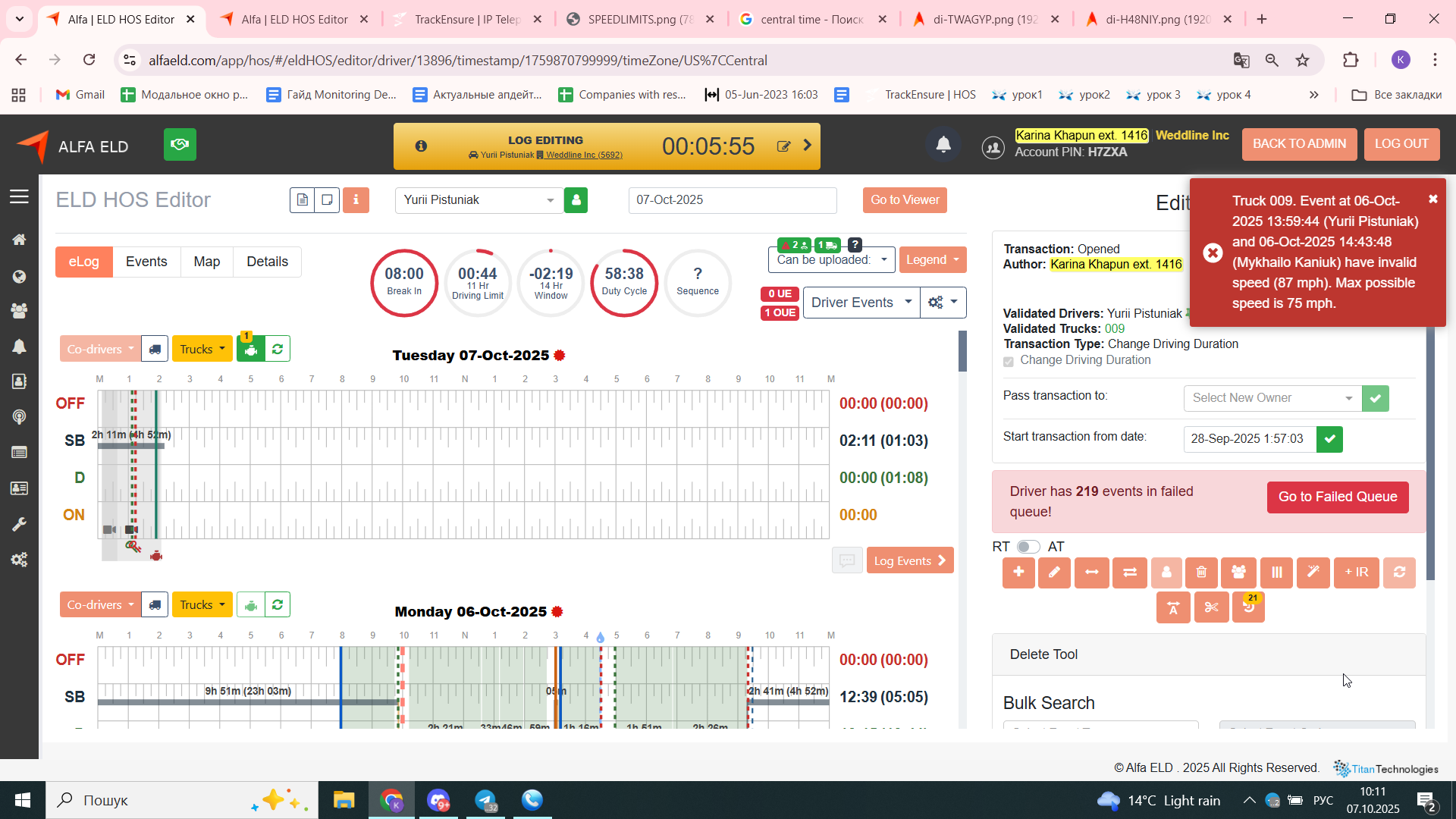
Task: Open the Trucks dropdown for Tuesday
Action: click(x=202, y=349)
